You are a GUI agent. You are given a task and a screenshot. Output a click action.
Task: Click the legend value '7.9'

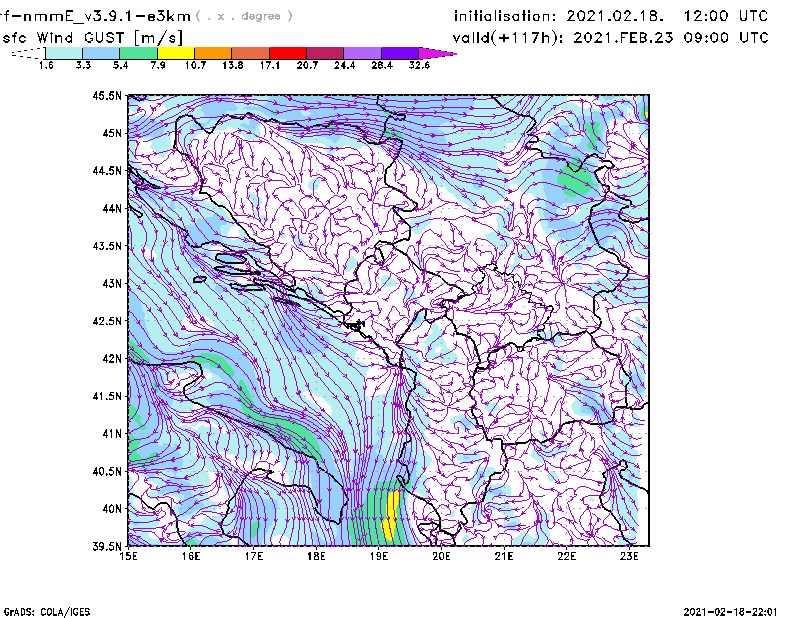pos(158,65)
